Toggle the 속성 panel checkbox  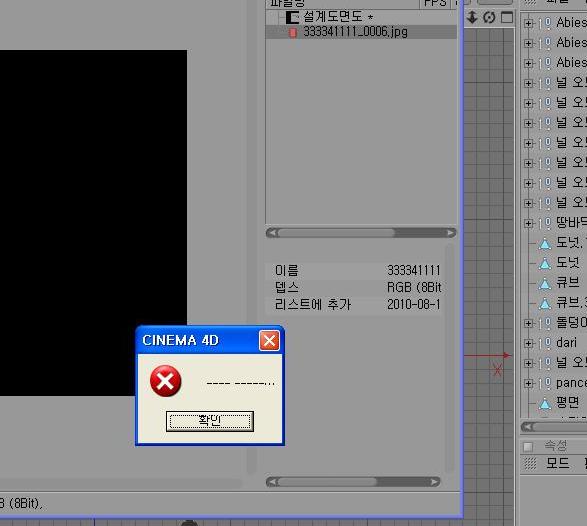point(528,447)
